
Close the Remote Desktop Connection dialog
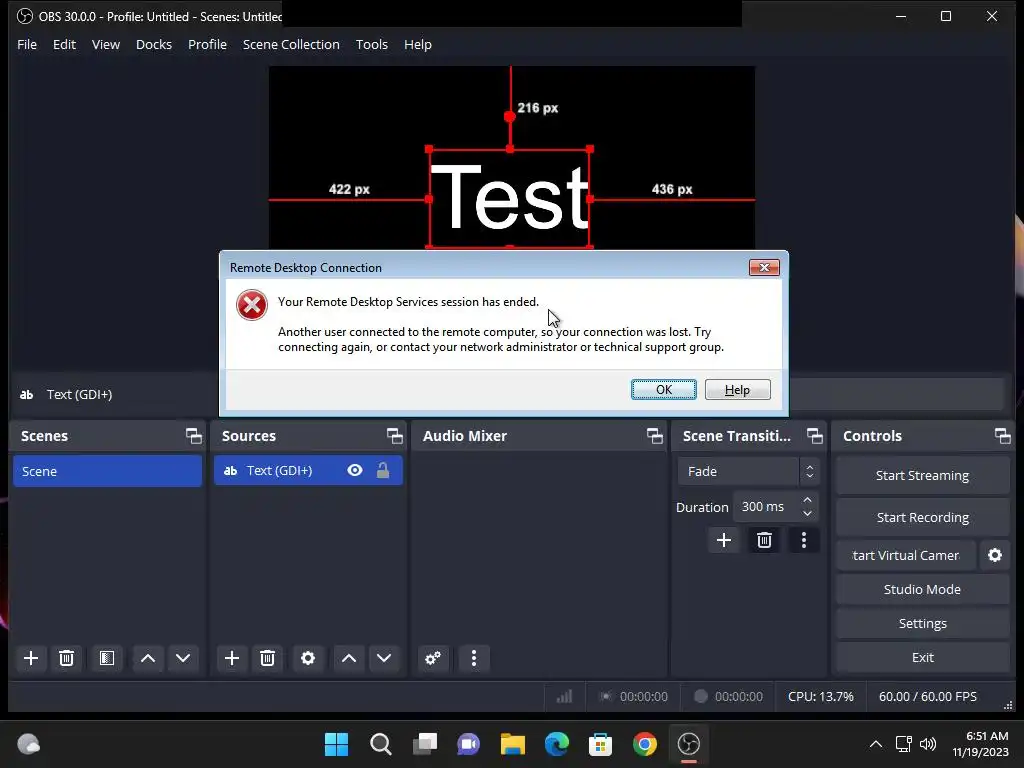(x=764, y=267)
